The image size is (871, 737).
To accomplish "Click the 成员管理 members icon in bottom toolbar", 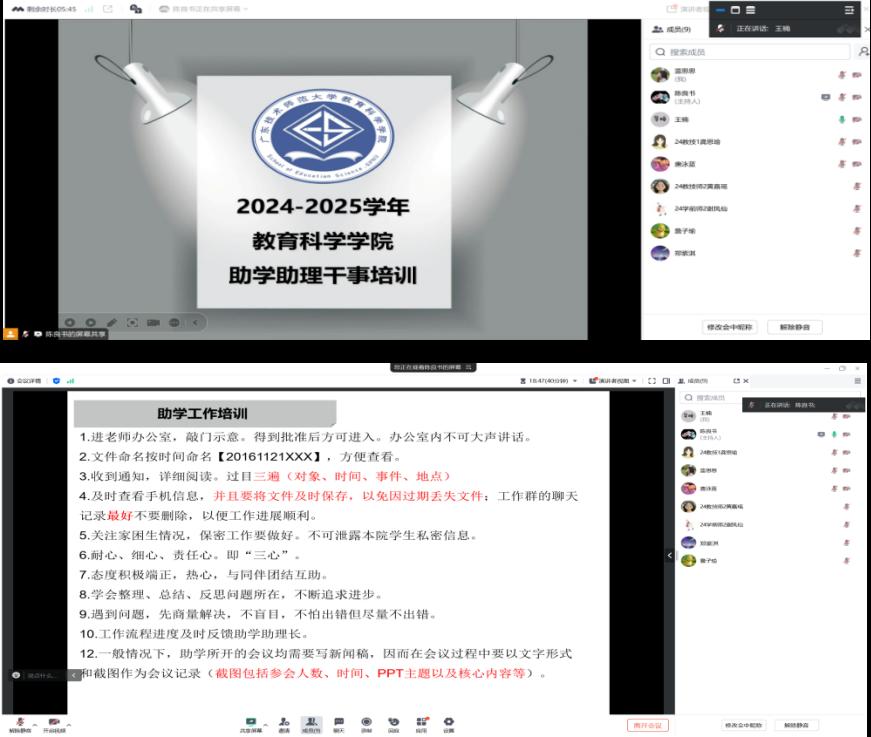I will coord(312,721).
